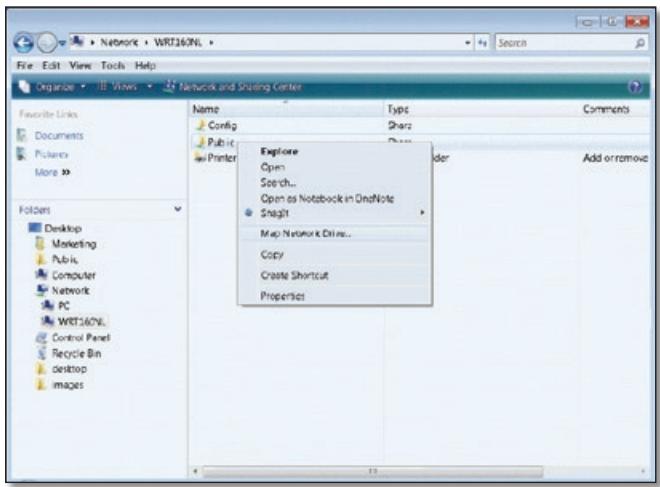
Task: Select Computer in folder tree
Action: point(74,275)
